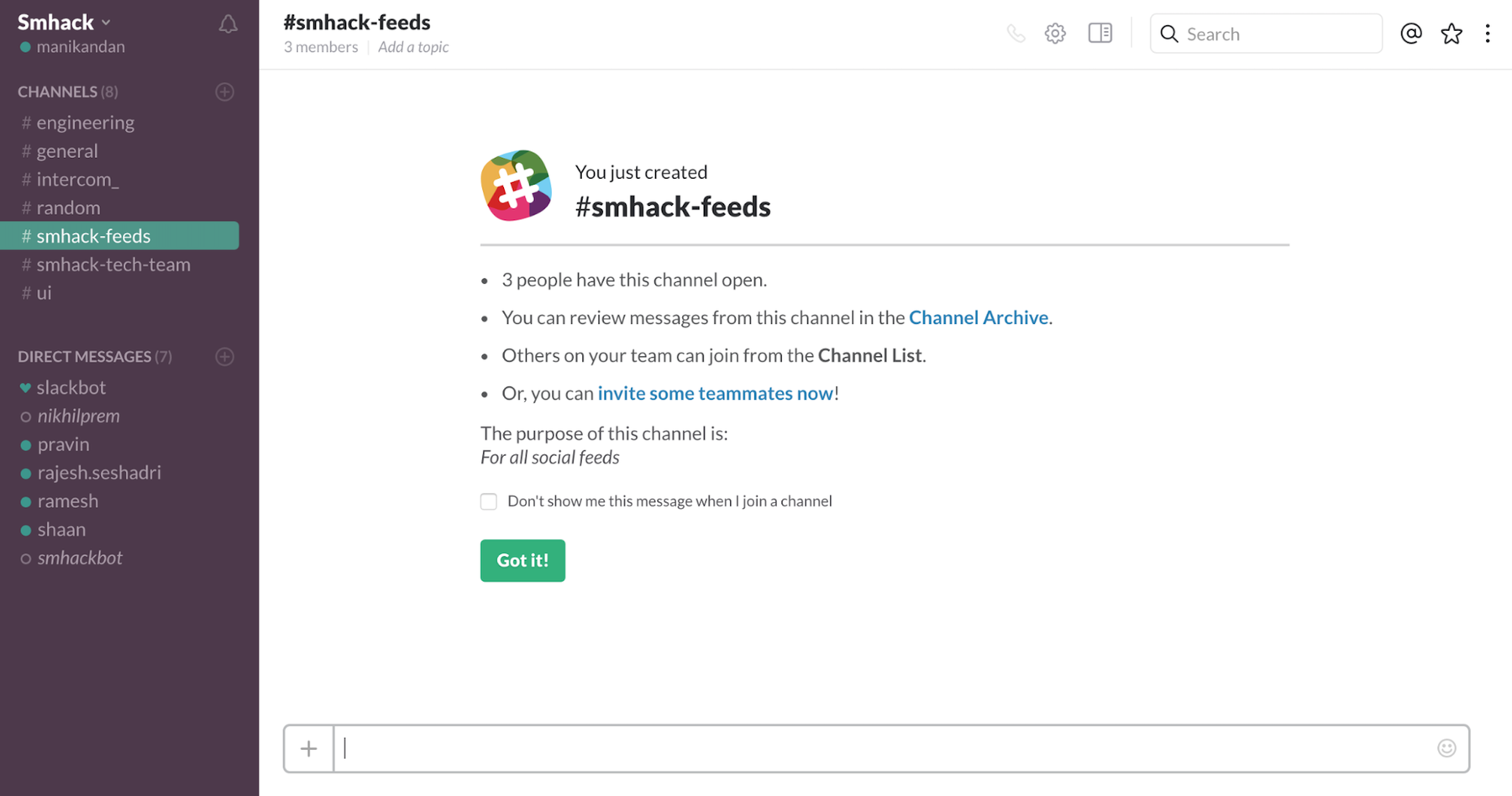Switch to the #general channel
The image size is (1512, 796).
(x=66, y=150)
